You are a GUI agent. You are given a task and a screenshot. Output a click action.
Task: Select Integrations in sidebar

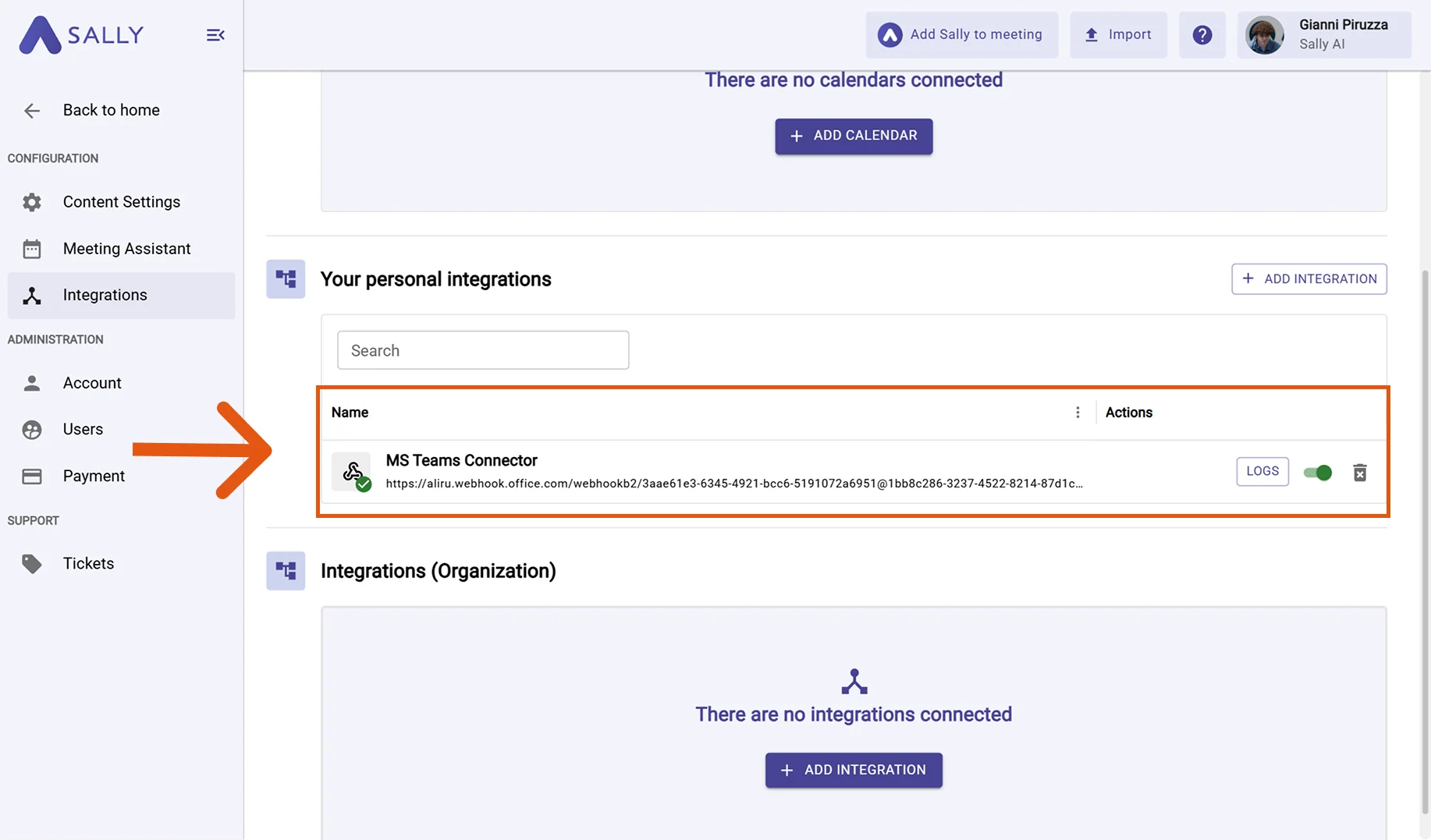(121, 296)
